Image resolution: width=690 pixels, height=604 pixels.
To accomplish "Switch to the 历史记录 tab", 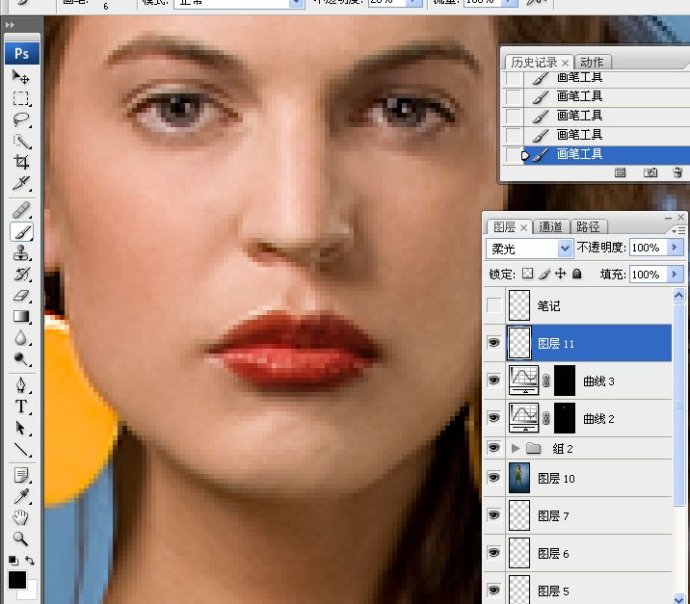I will point(534,62).
